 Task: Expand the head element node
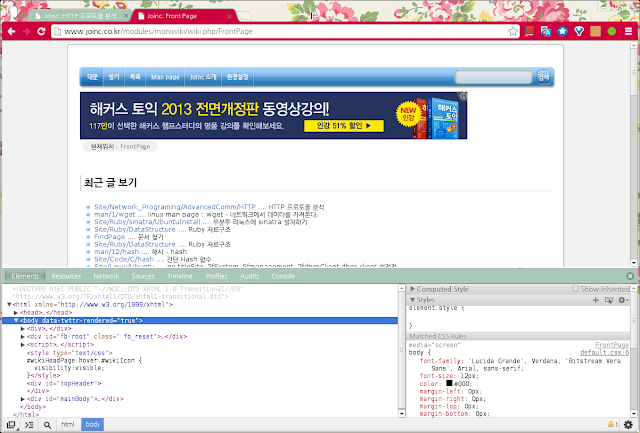16,313
